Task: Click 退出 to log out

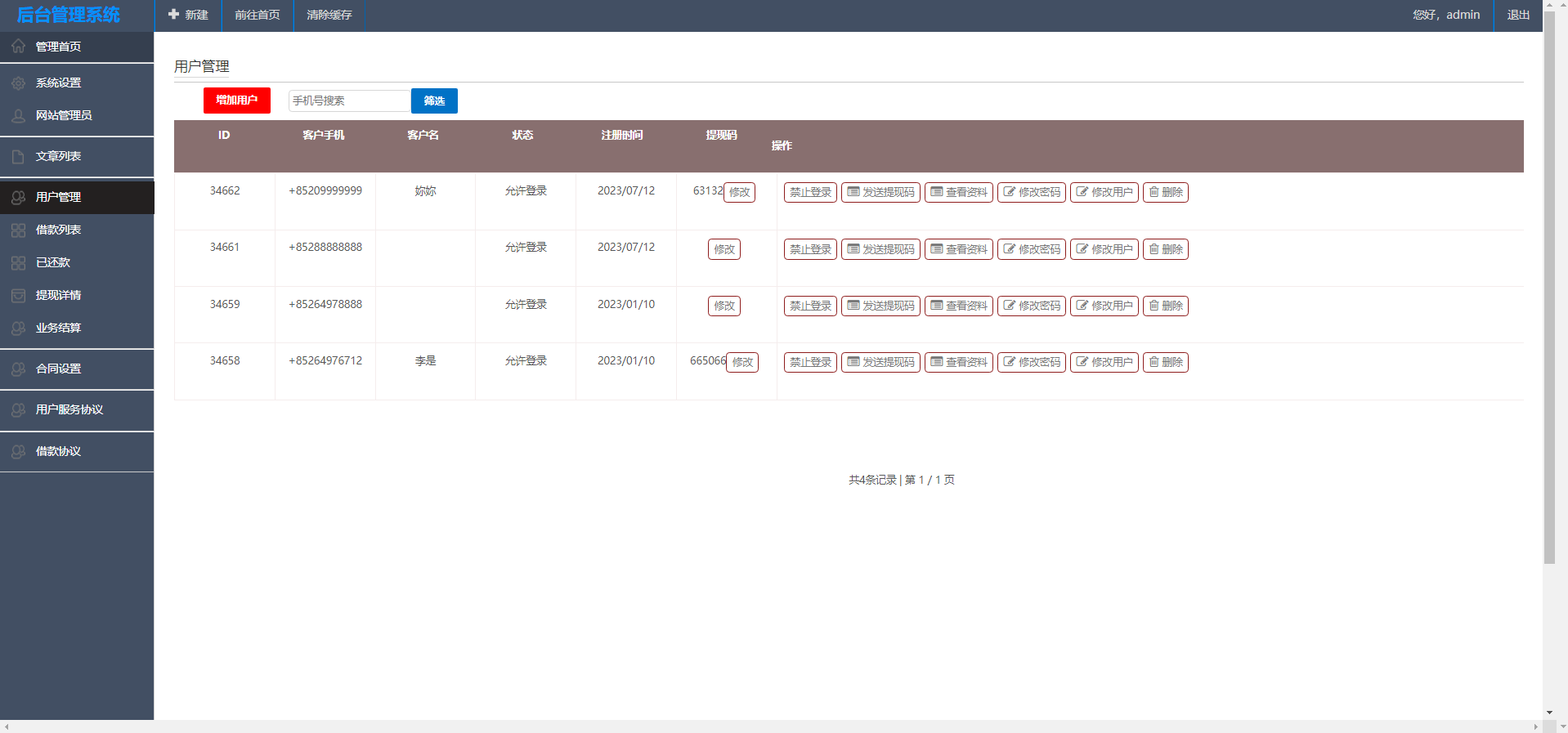Action: tap(1518, 15)
